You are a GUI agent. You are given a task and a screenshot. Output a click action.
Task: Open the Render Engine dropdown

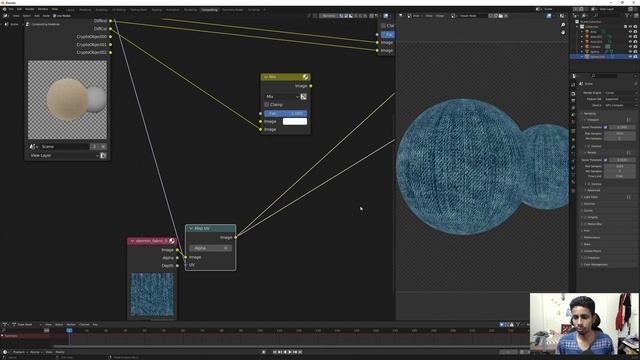(620, 93)
